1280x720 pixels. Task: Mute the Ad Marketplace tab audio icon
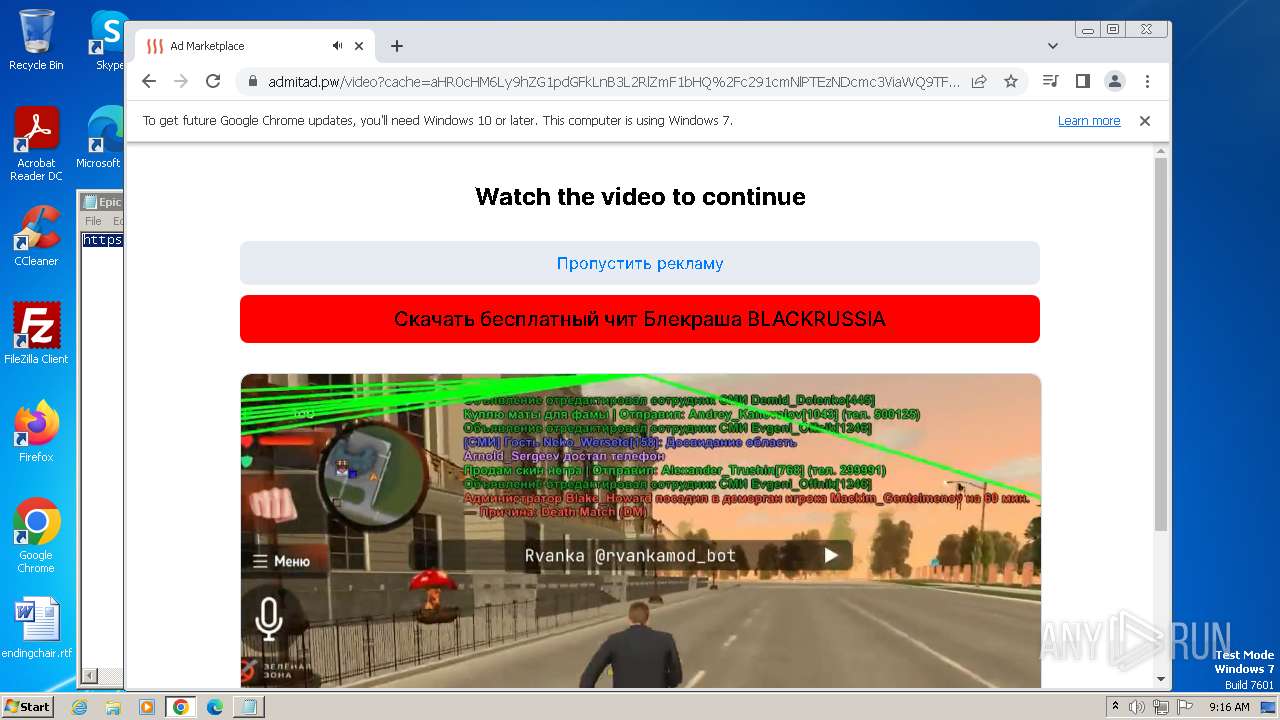point(338,46)
